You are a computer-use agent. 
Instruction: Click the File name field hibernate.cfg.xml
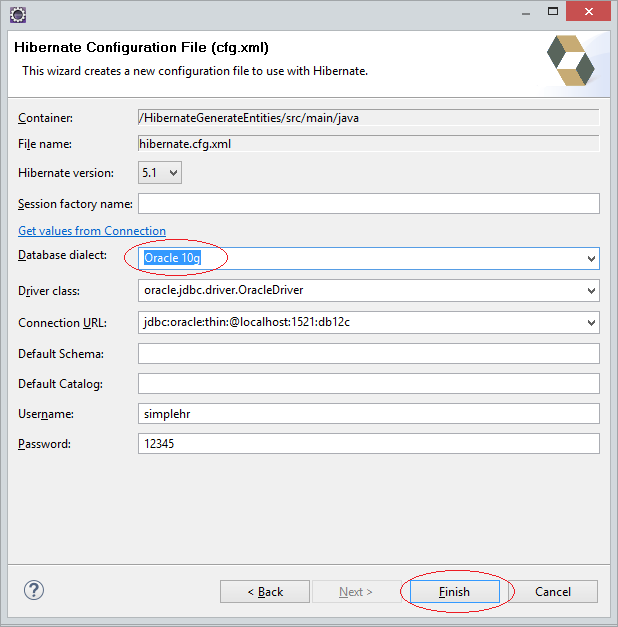click(369, 144)
